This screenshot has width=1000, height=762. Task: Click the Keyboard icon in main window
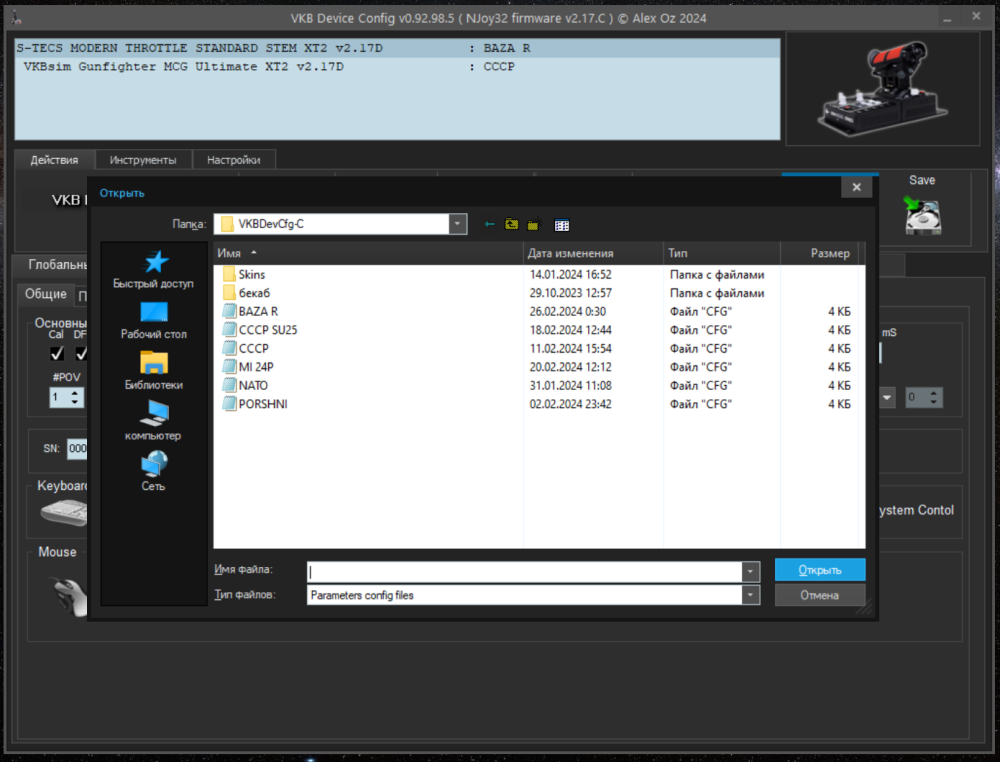click(x=64, y=513)
